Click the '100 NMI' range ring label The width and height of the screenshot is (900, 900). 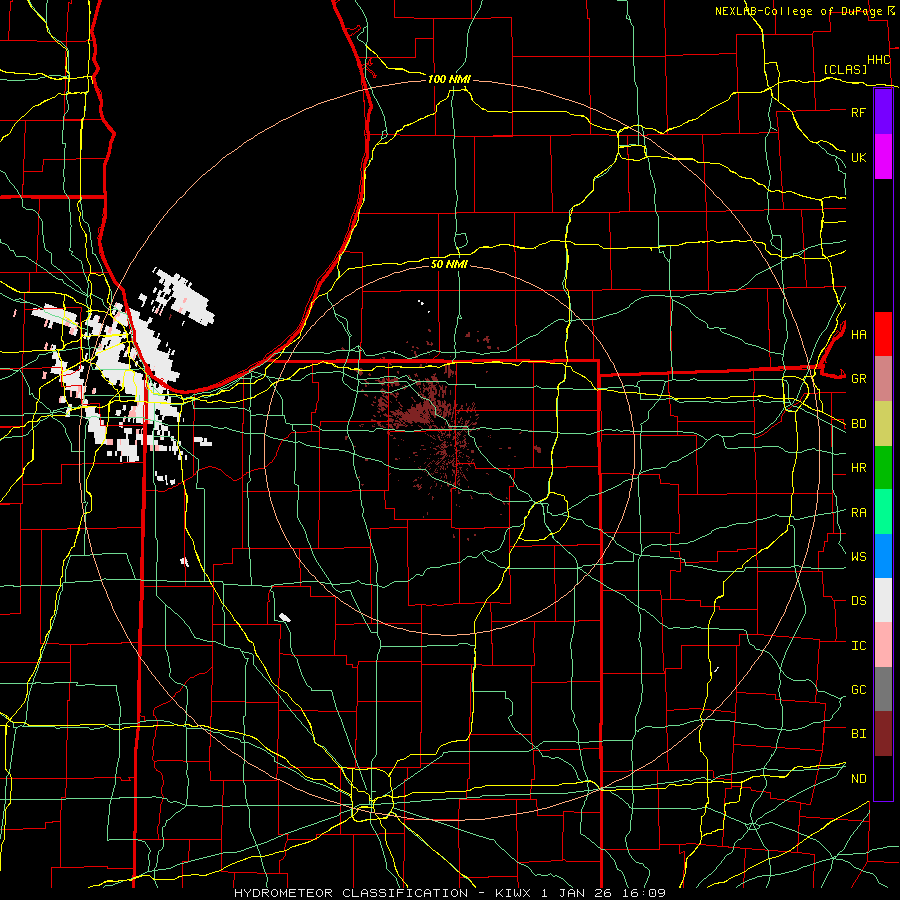pyautogui.click(x=449, y=79)
